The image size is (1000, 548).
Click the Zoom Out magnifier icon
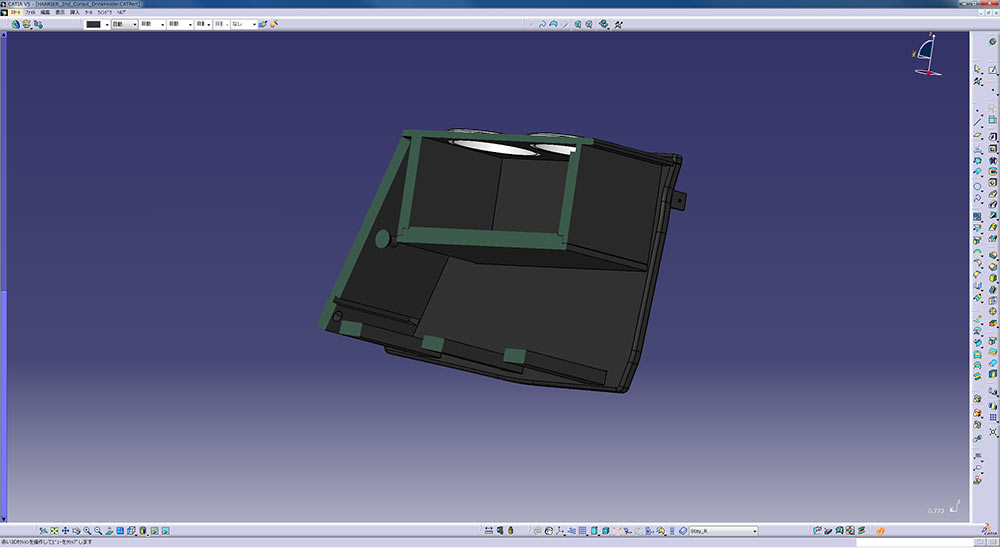98,530
